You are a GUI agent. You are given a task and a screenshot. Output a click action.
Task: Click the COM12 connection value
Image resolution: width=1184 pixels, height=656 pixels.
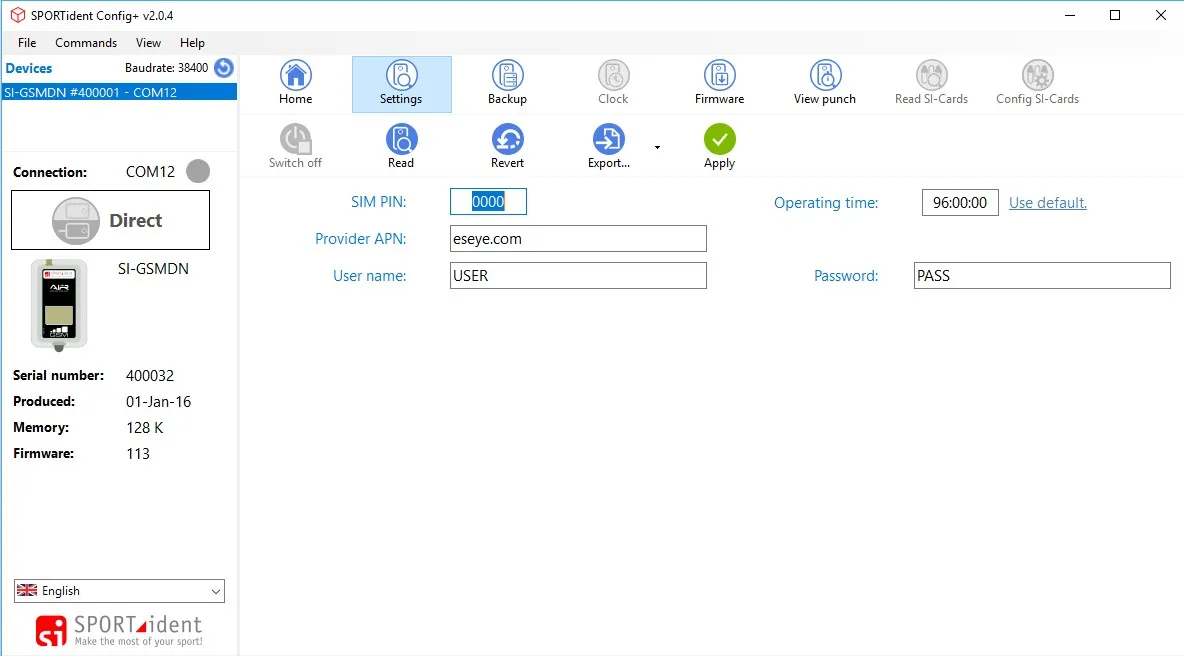pos(150,171)
